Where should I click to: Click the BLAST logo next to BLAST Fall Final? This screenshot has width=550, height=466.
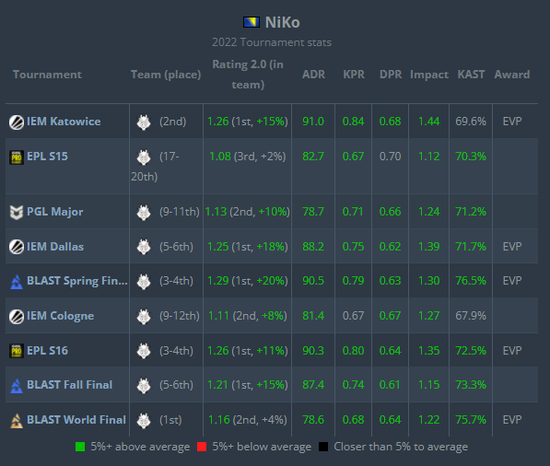[x=16, y=386]
